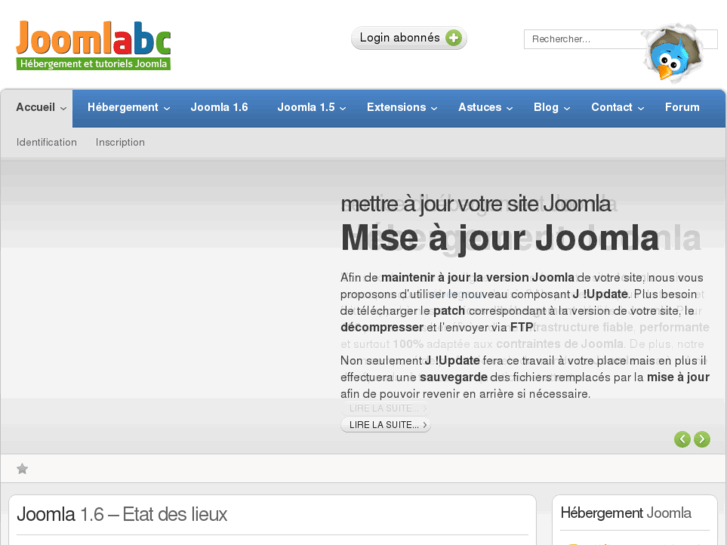Expand the Joomla 1.5 dropdown chevron

343,109
